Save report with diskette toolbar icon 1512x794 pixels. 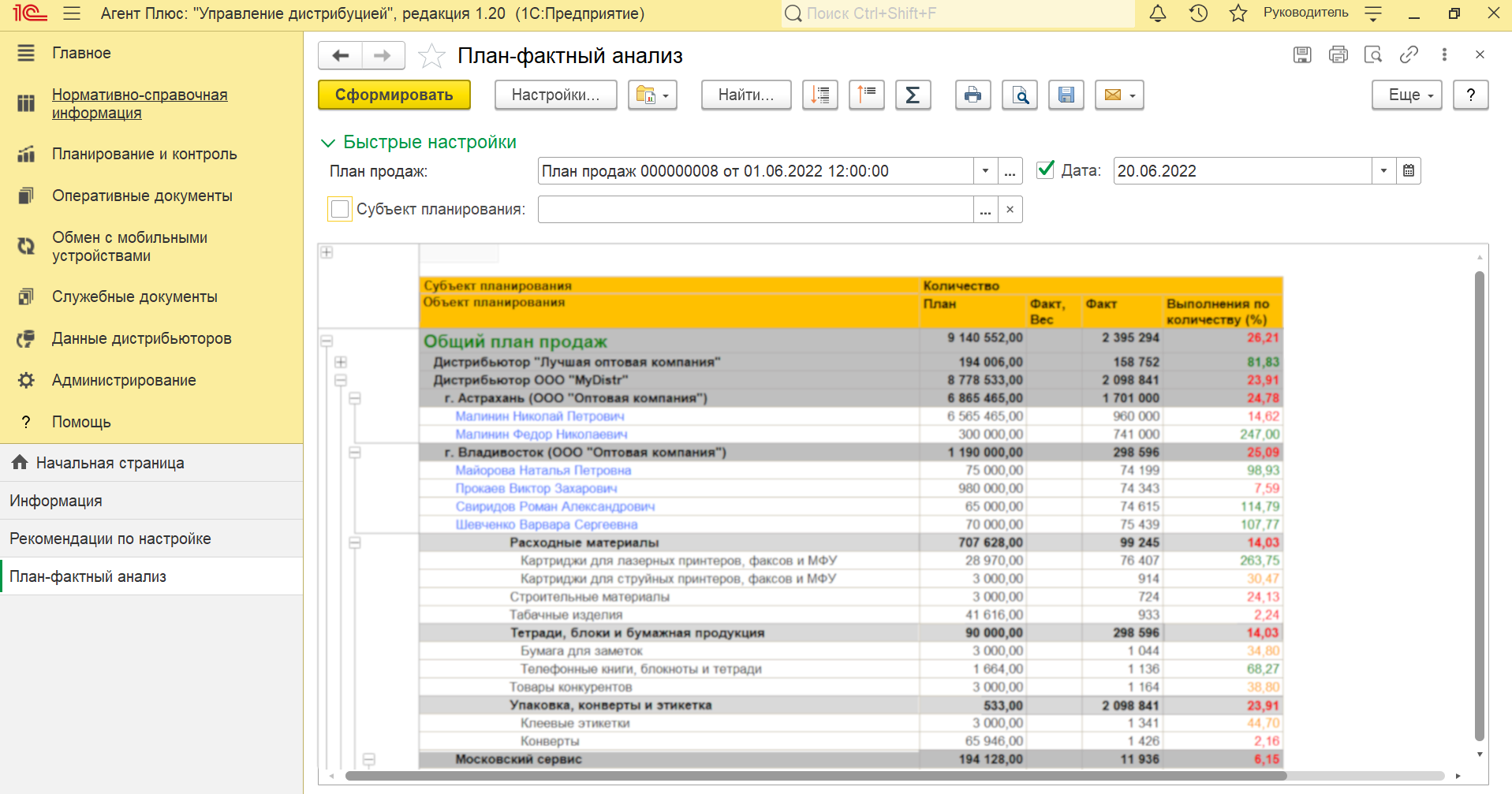click(1066, 95)
